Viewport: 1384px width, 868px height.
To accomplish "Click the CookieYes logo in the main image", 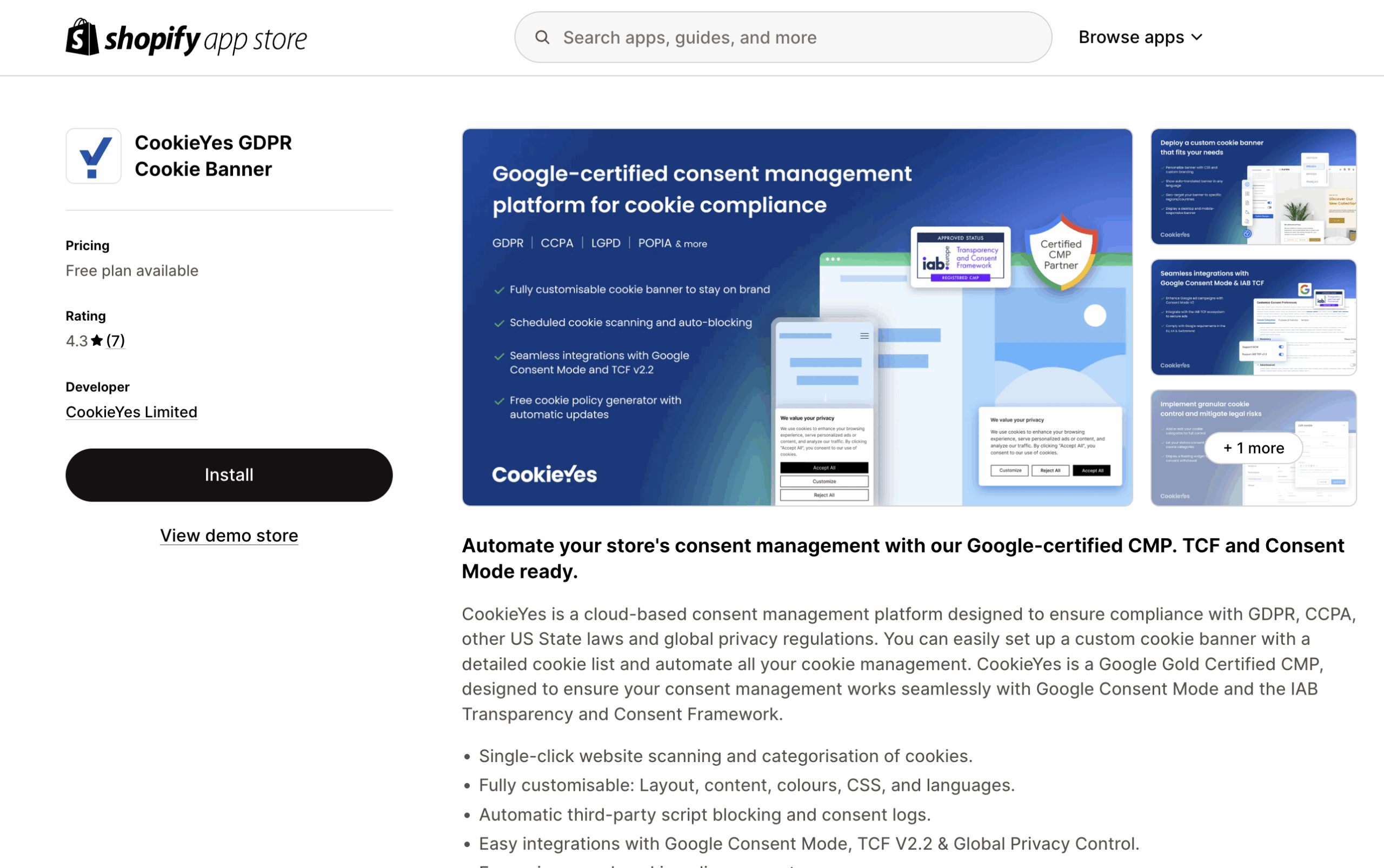I will click(x=544, y=474).
